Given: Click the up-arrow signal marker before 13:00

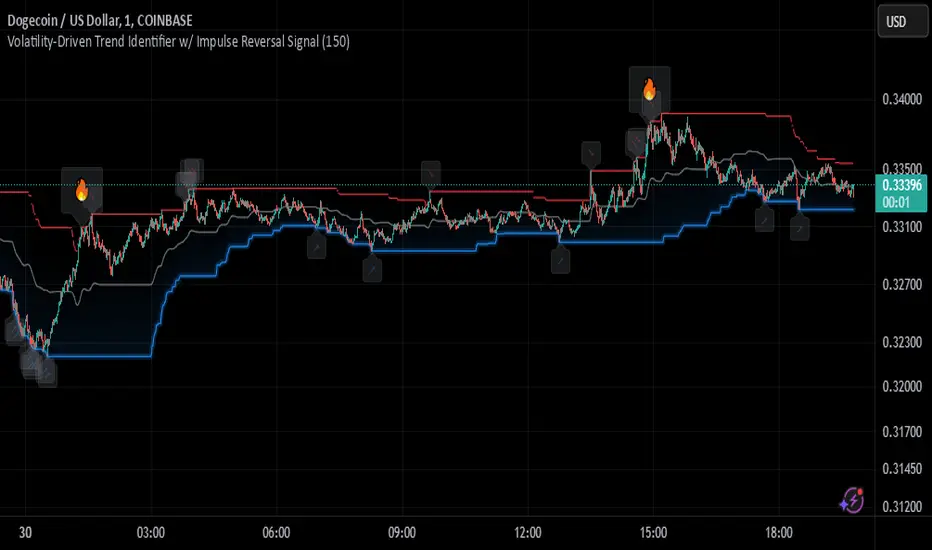Looking at the screenshot, I should pos(560,261).
